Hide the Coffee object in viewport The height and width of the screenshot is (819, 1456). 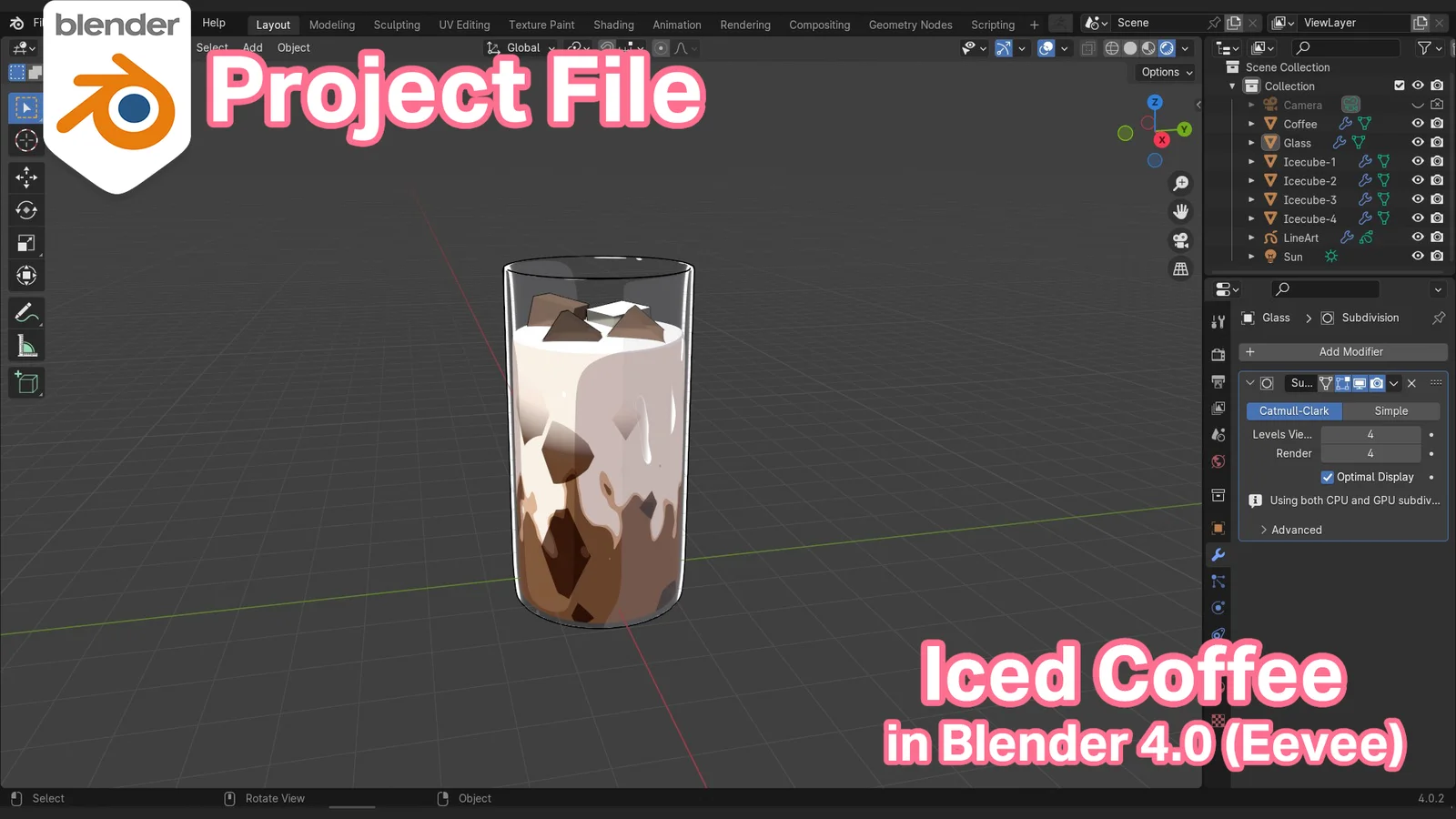[1417, 124]
